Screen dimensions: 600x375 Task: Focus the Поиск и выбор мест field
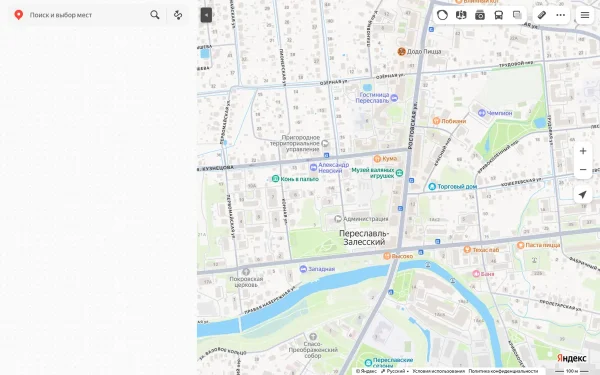[87, 15]
